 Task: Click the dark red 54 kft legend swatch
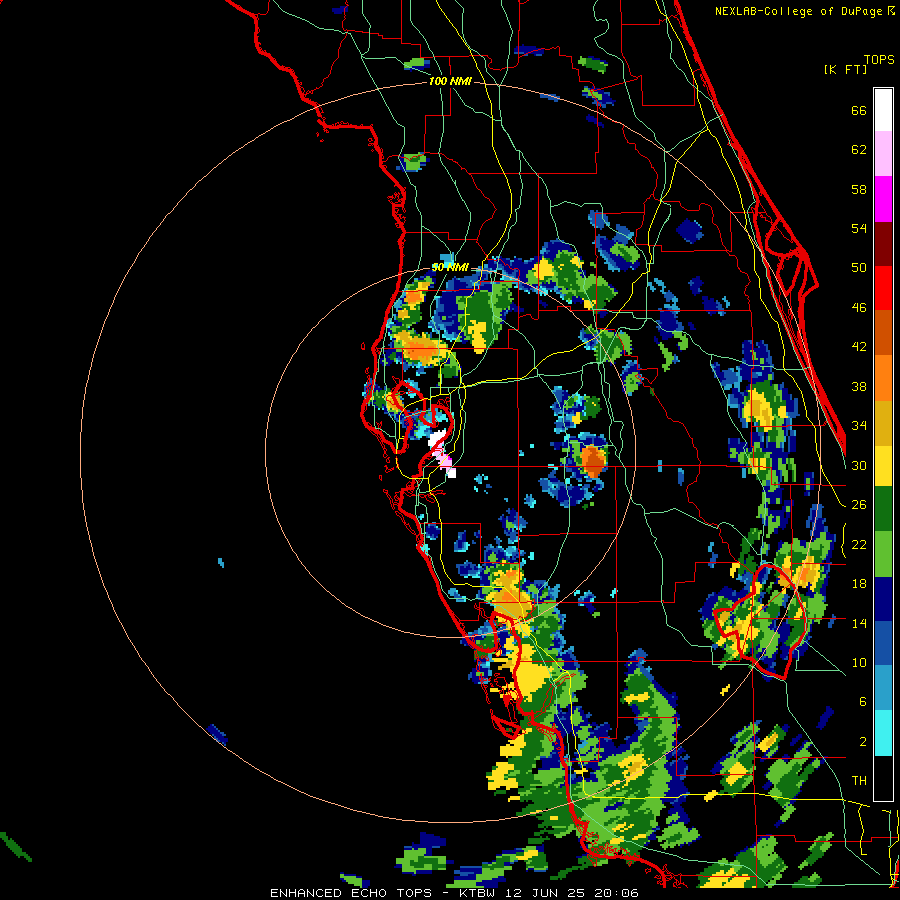pos(883,243)
